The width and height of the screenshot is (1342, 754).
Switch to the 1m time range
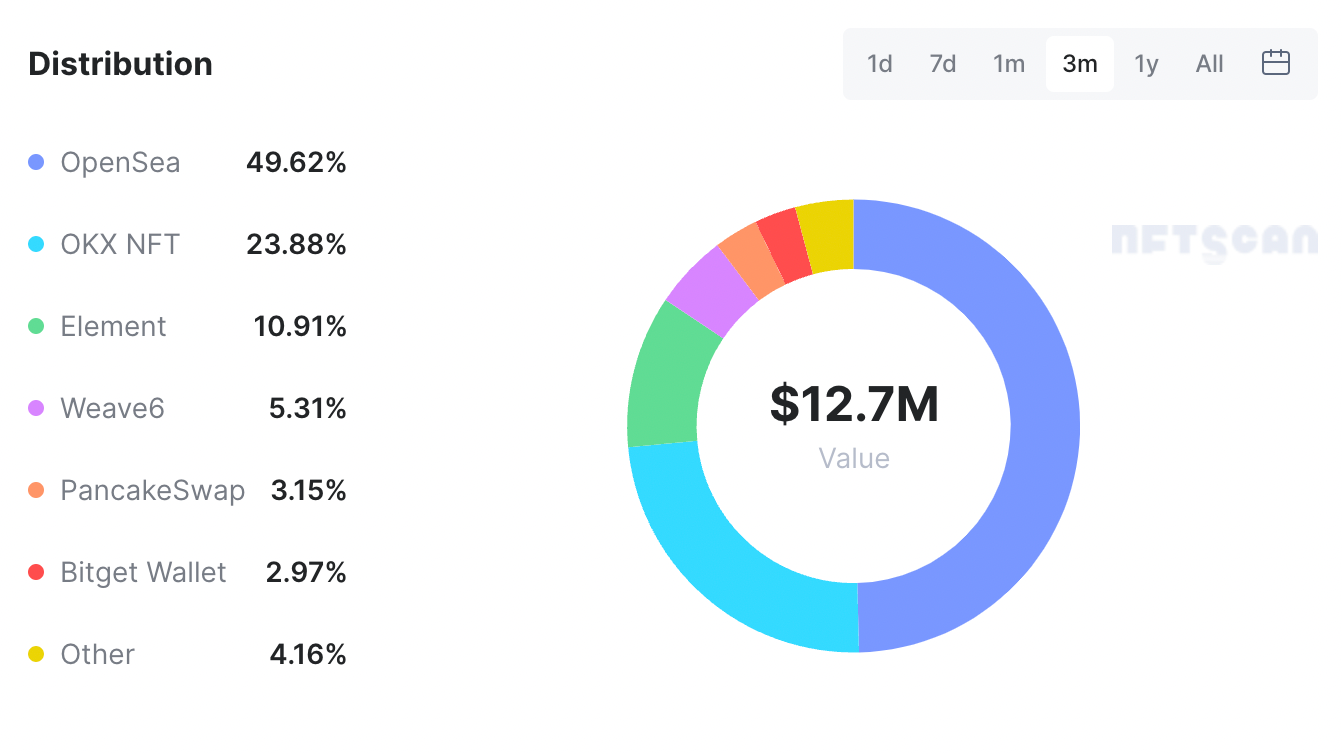pos(1009,64)
